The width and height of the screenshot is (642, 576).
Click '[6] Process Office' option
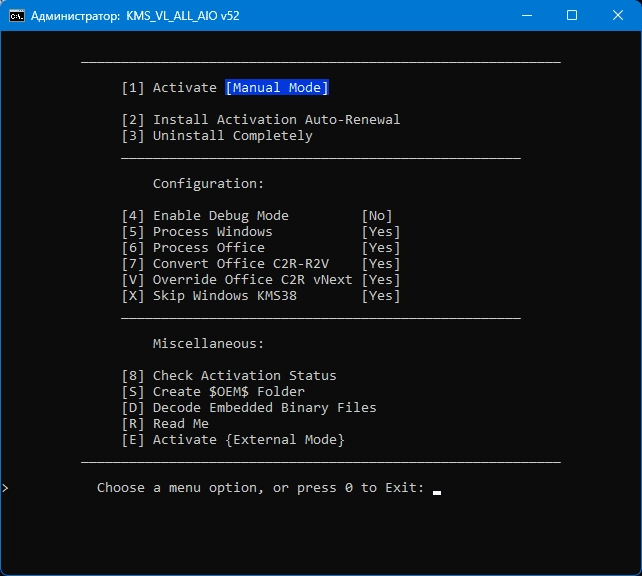193,247
